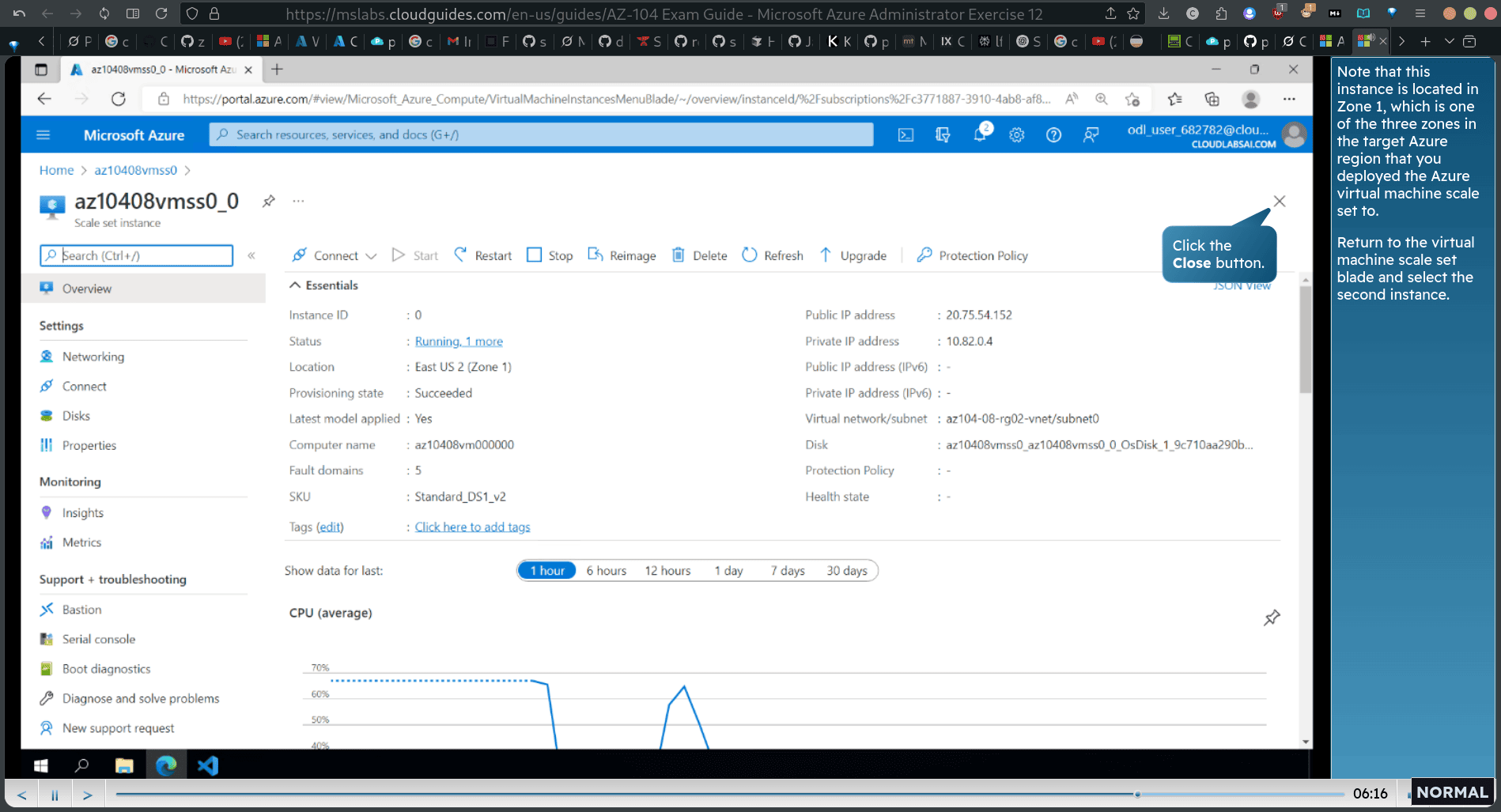Restart the scale set instance
1501x812 pixels.
(483, 255)
